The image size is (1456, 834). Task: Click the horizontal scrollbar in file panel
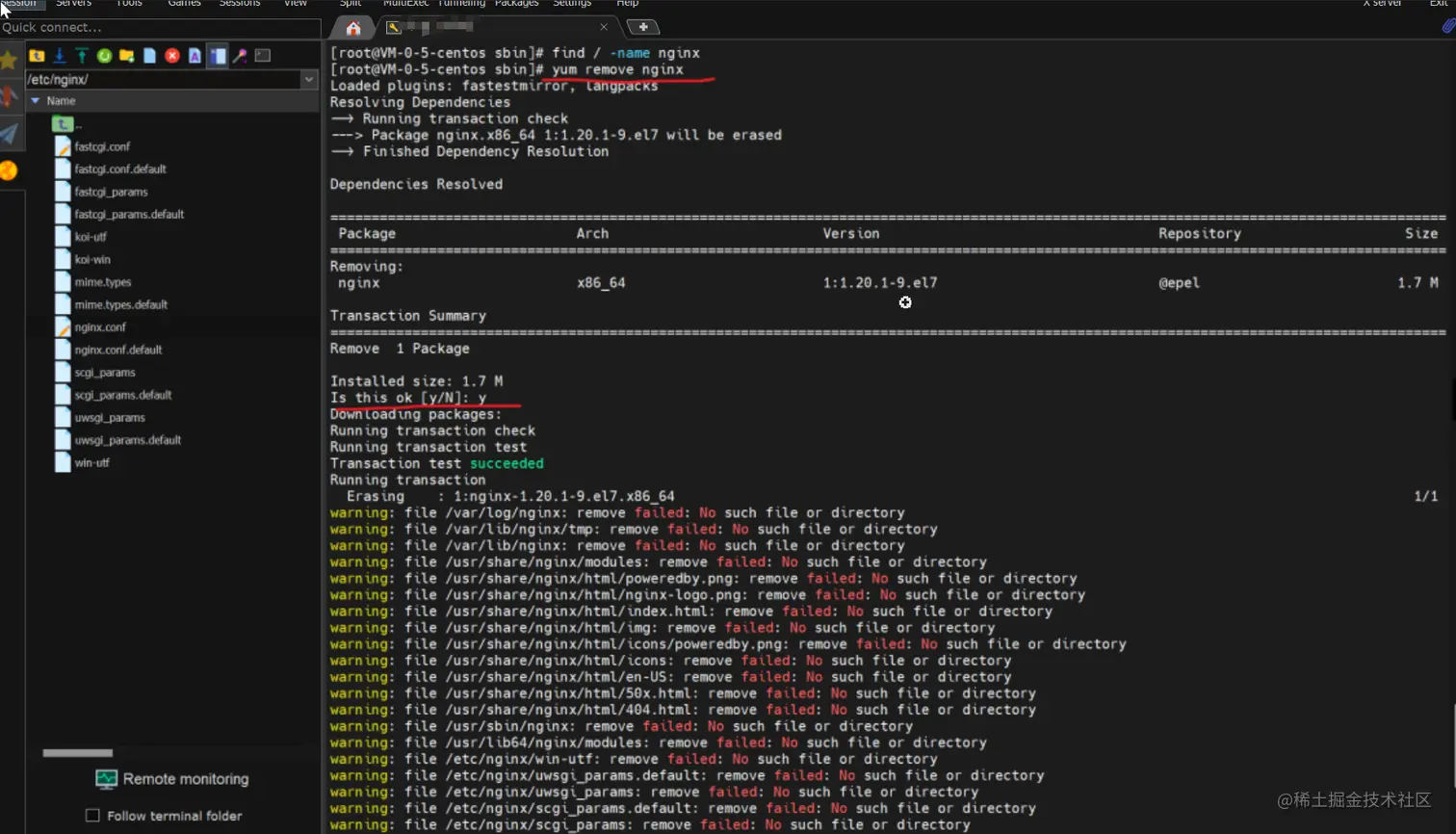(78, 753)
